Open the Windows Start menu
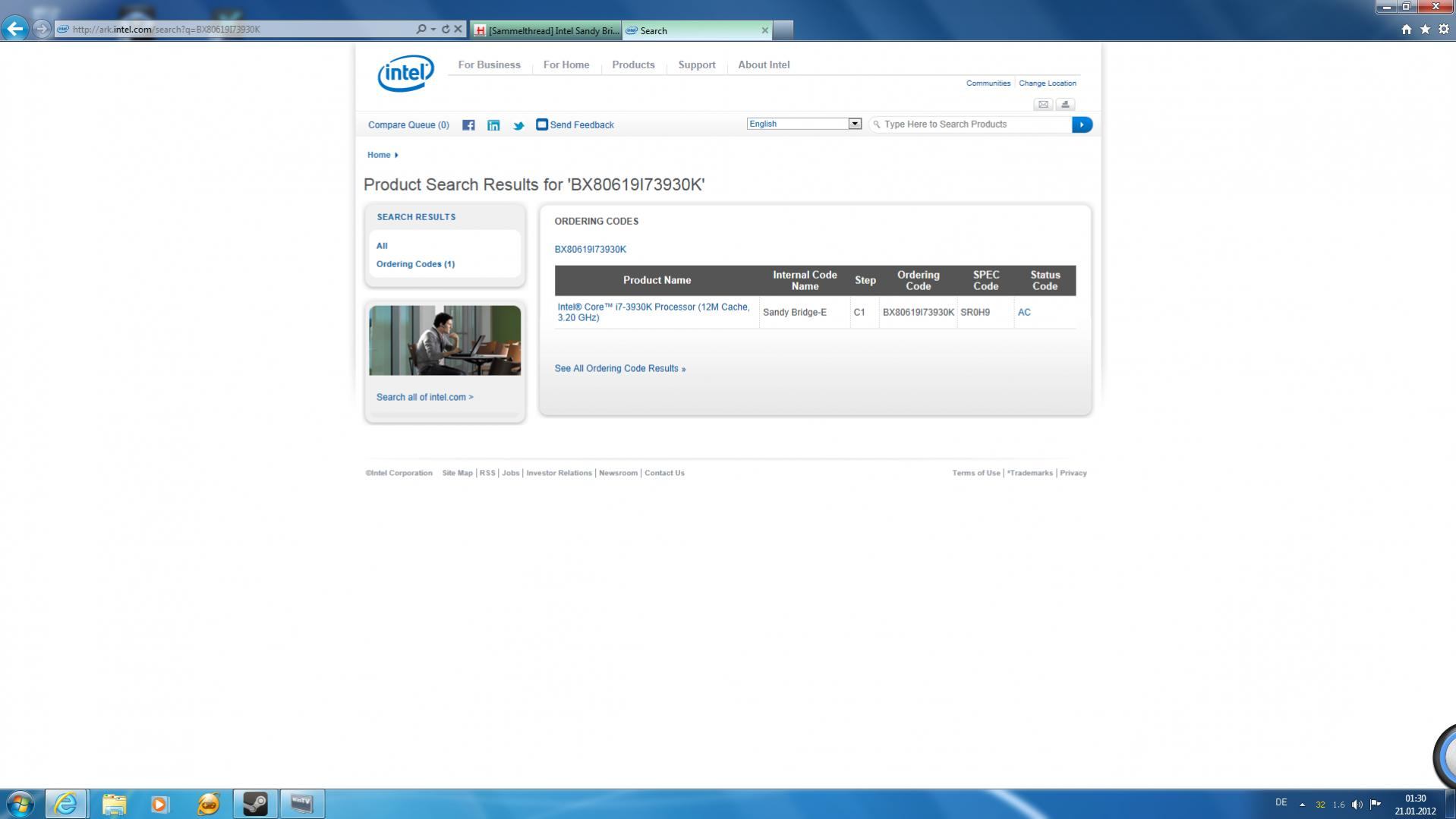This screenshot has height=819, width=1456. (20, 804)
